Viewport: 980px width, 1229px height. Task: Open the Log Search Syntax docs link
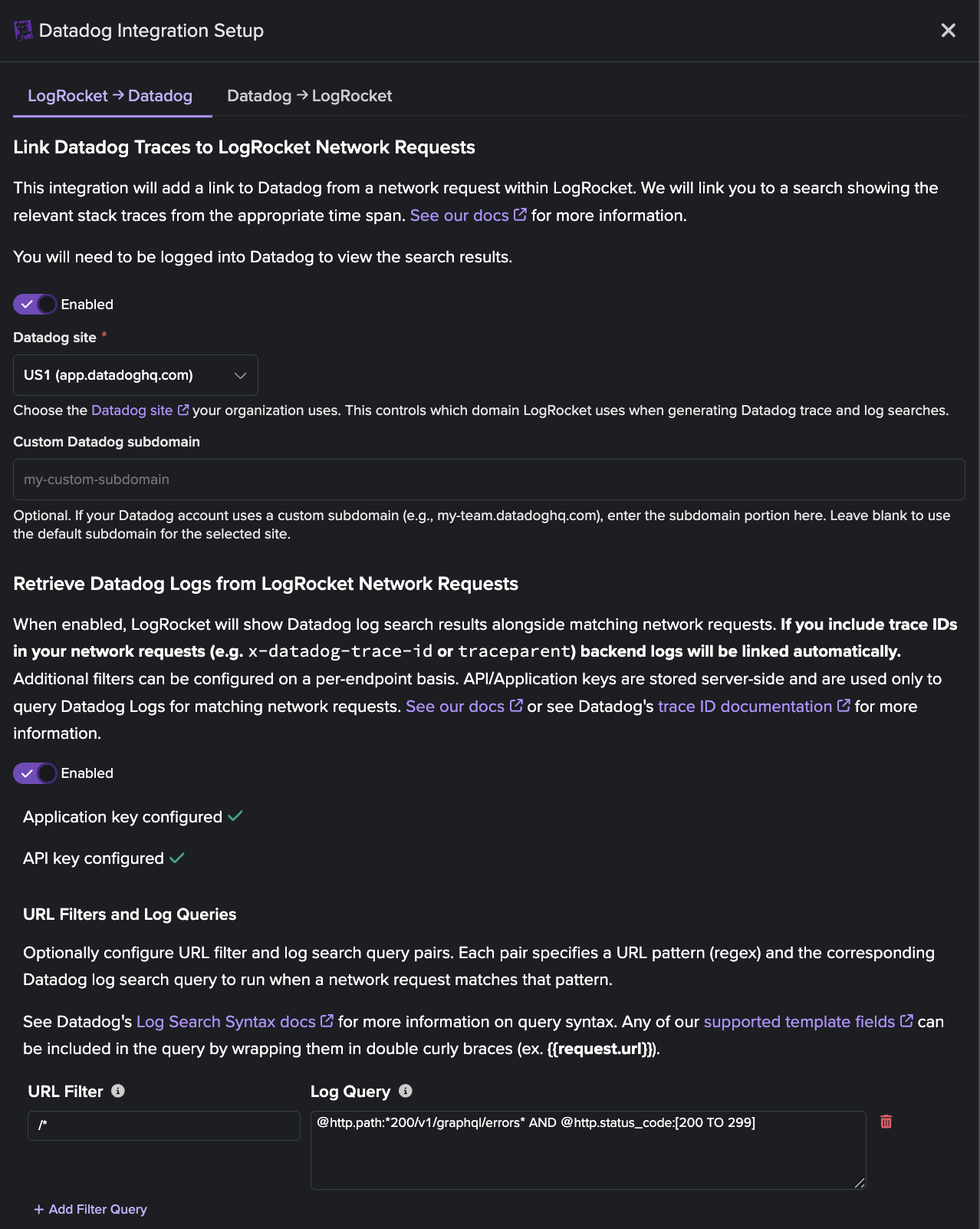point(226,1022)
